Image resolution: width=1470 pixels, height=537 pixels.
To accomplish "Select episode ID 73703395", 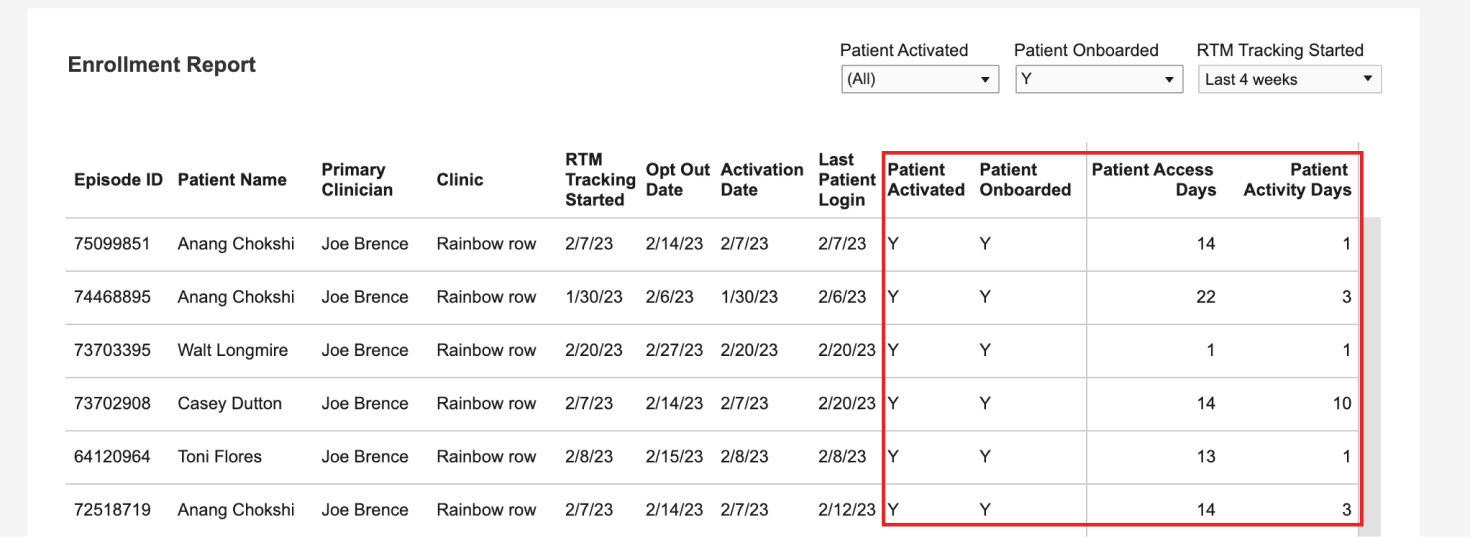I will click(x=112, y=350).
